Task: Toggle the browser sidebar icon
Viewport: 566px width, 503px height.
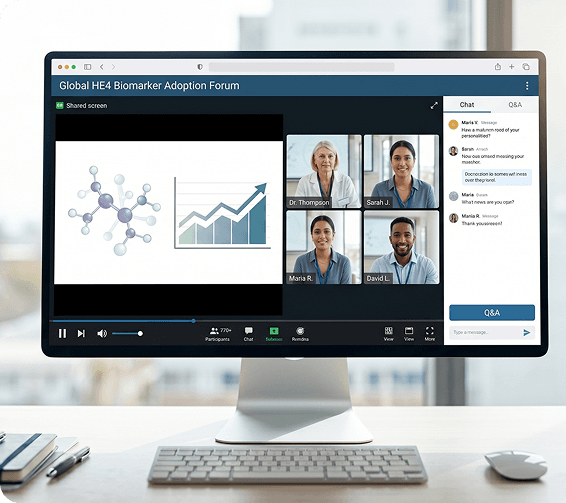Action: [x=87, y=67]
